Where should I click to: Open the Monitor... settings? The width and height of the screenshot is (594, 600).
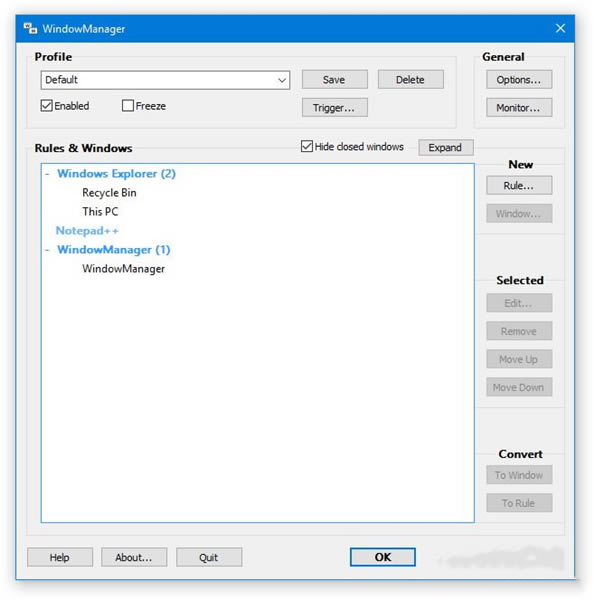tap(519, 108)
